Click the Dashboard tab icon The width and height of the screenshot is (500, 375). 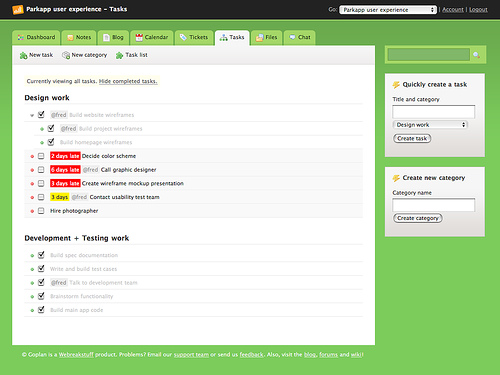tap(21, 37)
